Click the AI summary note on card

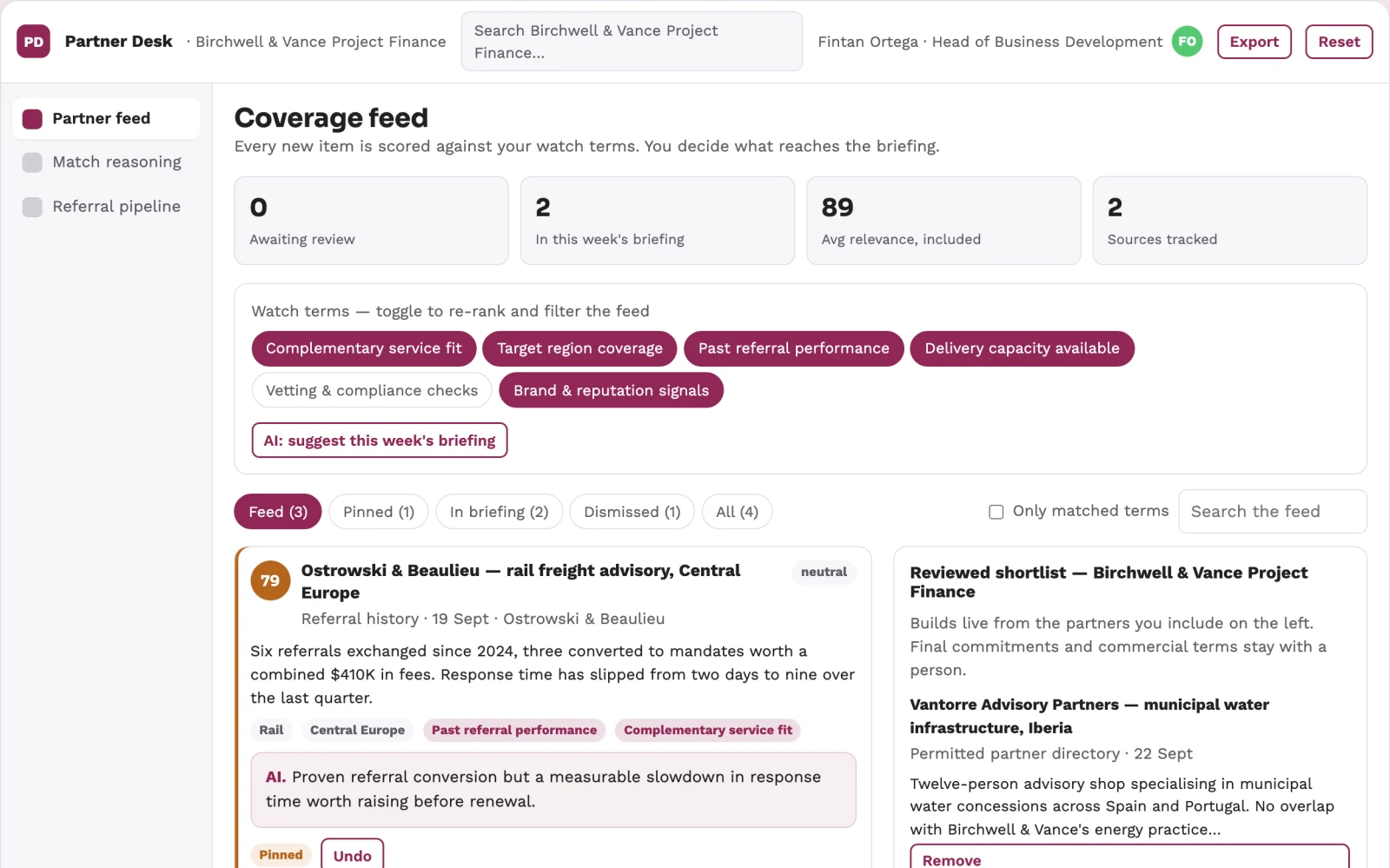click(553, 790)
